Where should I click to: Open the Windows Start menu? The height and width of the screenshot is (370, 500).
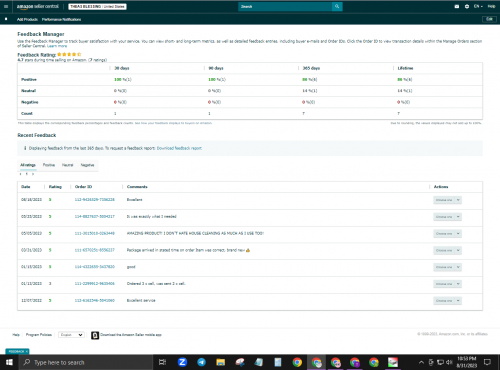(x=9, y=362)
